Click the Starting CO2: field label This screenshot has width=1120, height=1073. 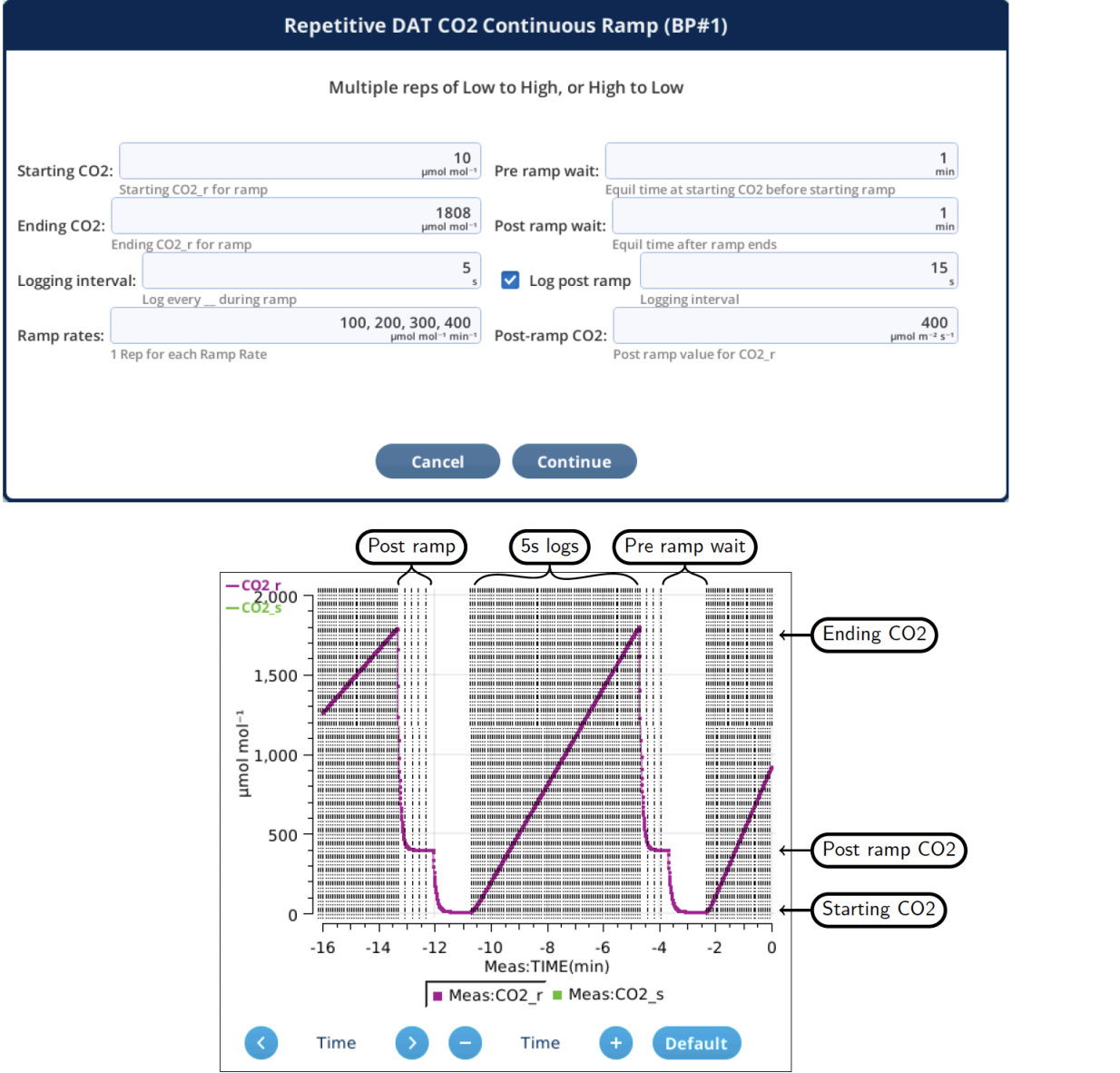tap(65, 171)
